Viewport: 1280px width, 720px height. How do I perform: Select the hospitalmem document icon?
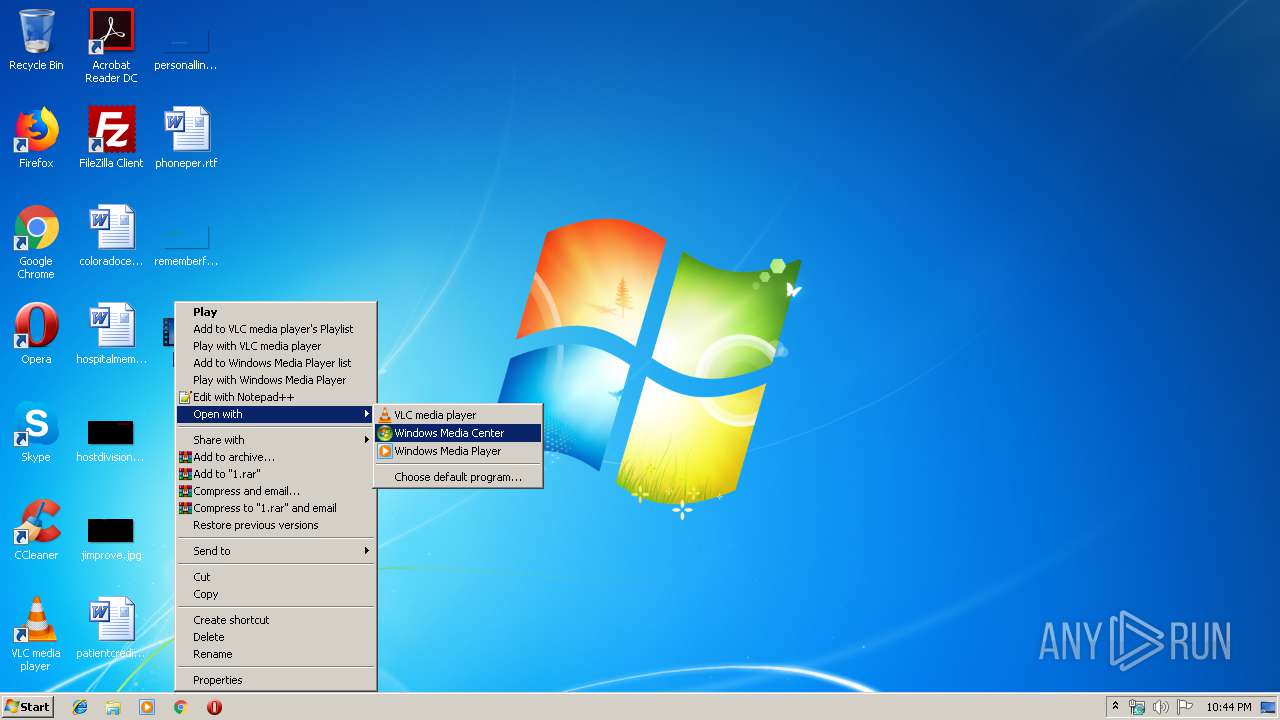[111, 334]
